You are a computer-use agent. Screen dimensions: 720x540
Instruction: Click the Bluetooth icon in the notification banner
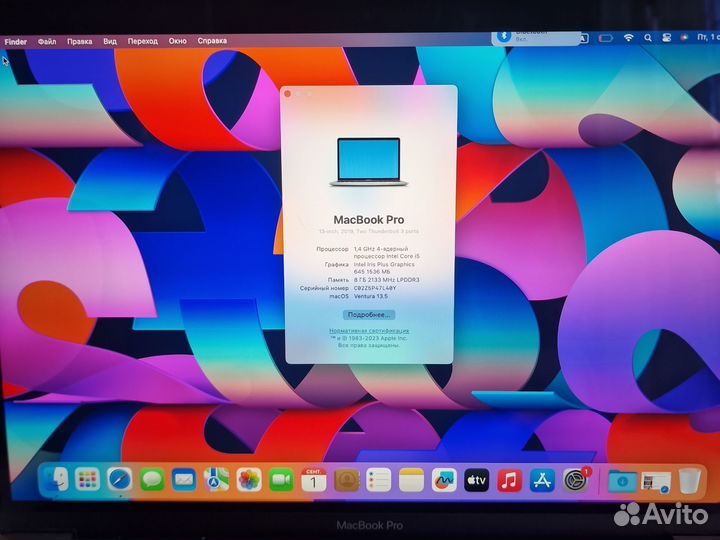point(504,36)
